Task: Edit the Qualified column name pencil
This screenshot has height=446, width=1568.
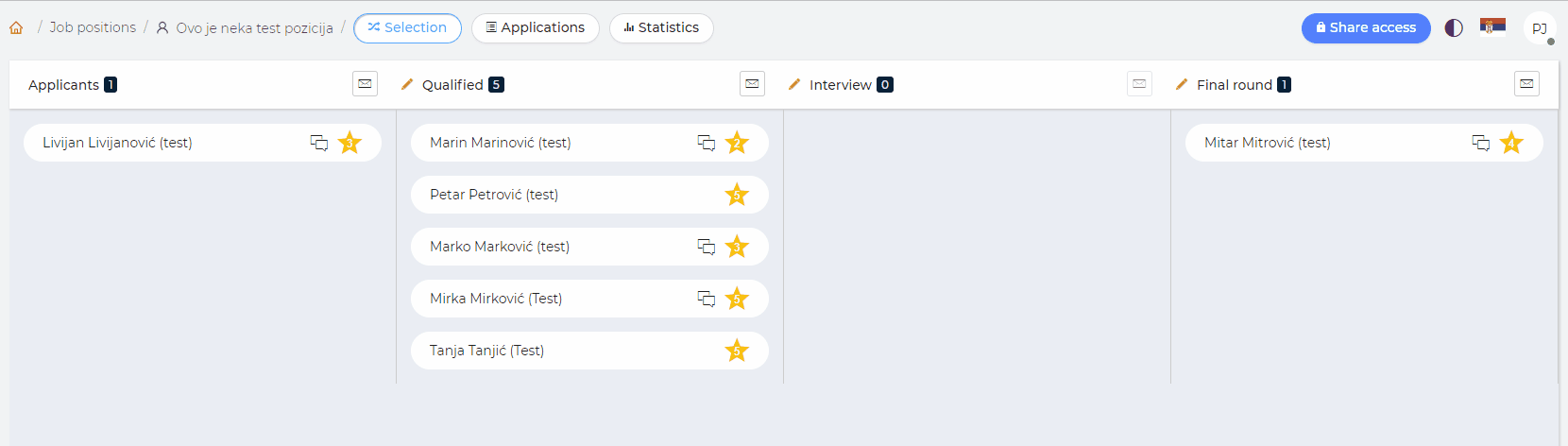Action: point(407,84)
